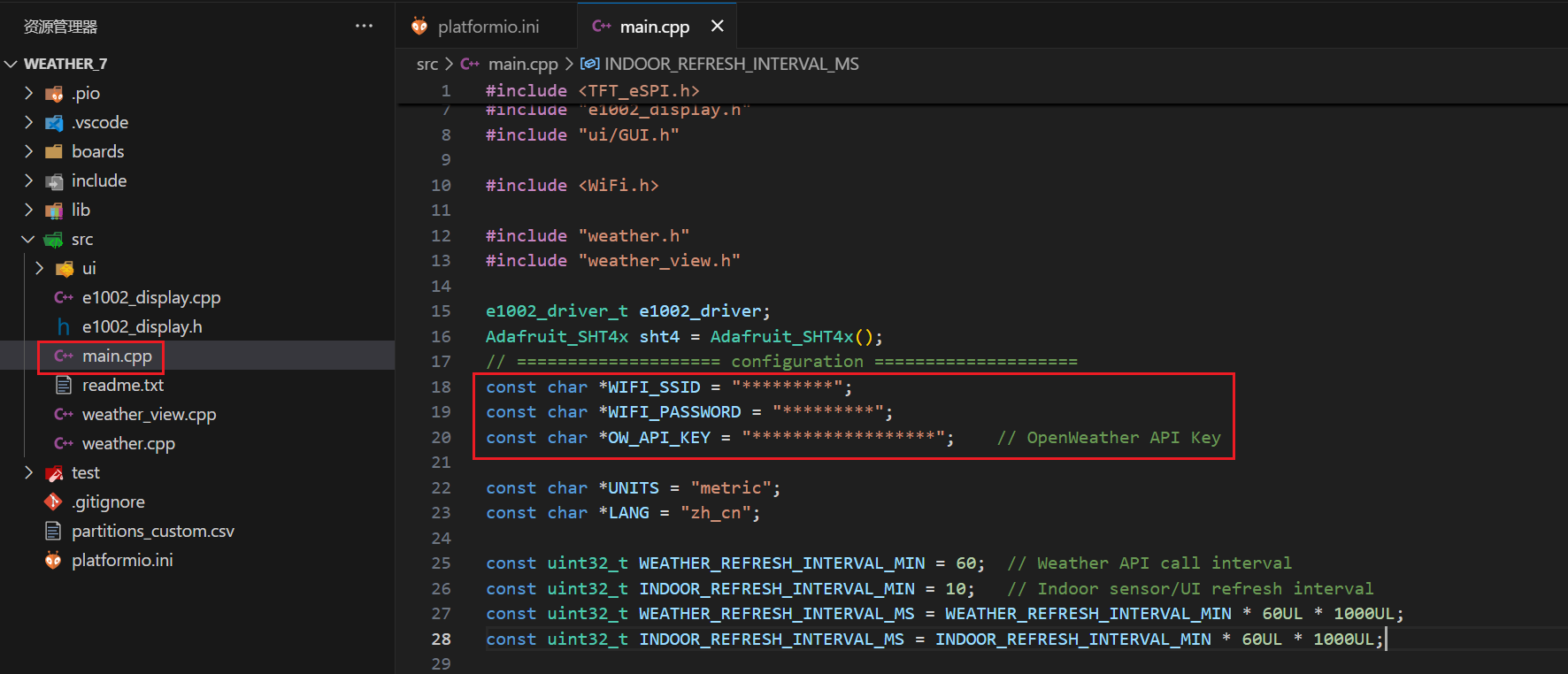The width and height of the screenshot is (1568, 674).
Task: Expand the .pio folder
Action: coord(28,93)
